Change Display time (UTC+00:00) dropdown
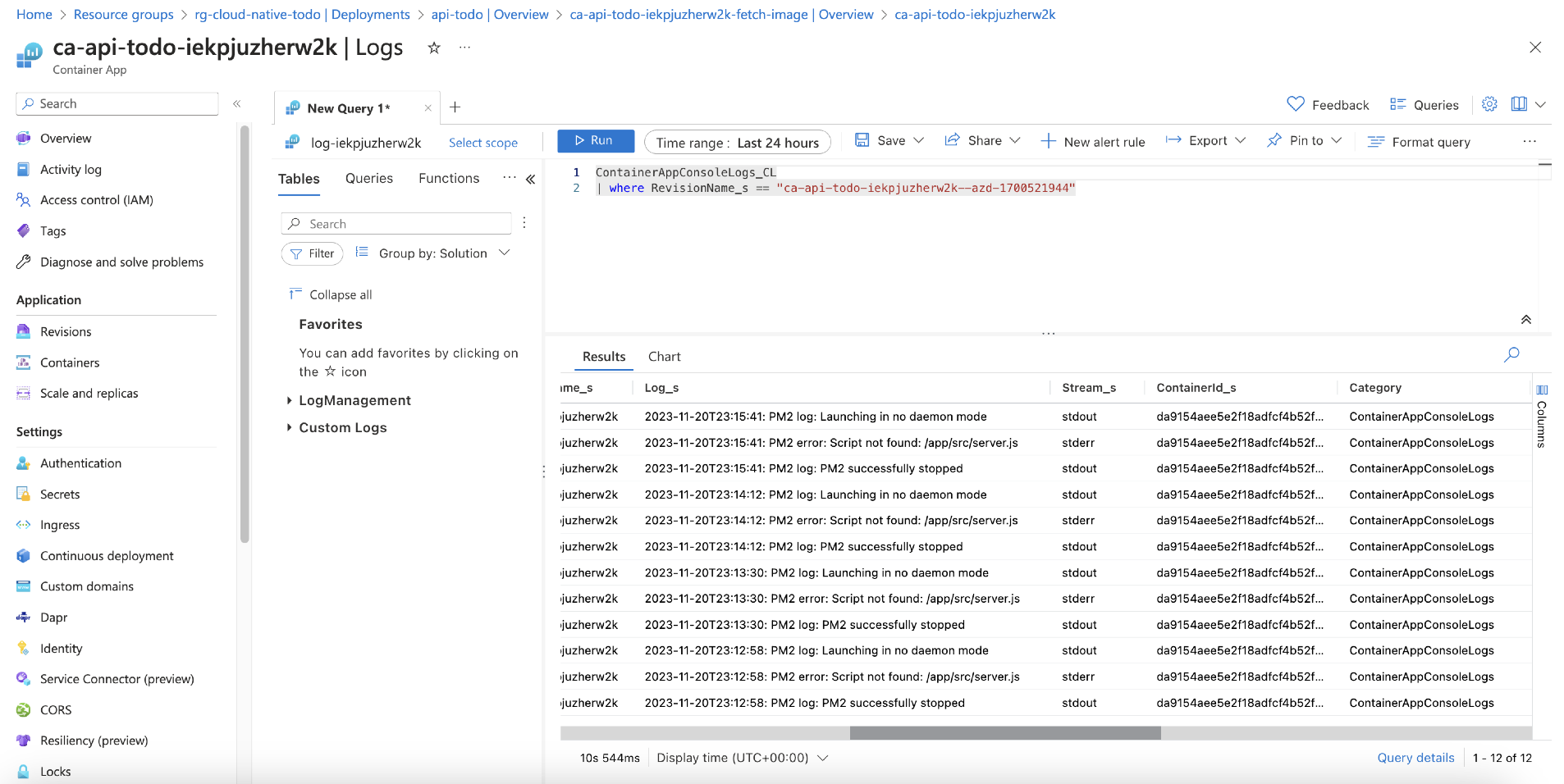Viewport: 1564px width, 784px height. (743, 758)
